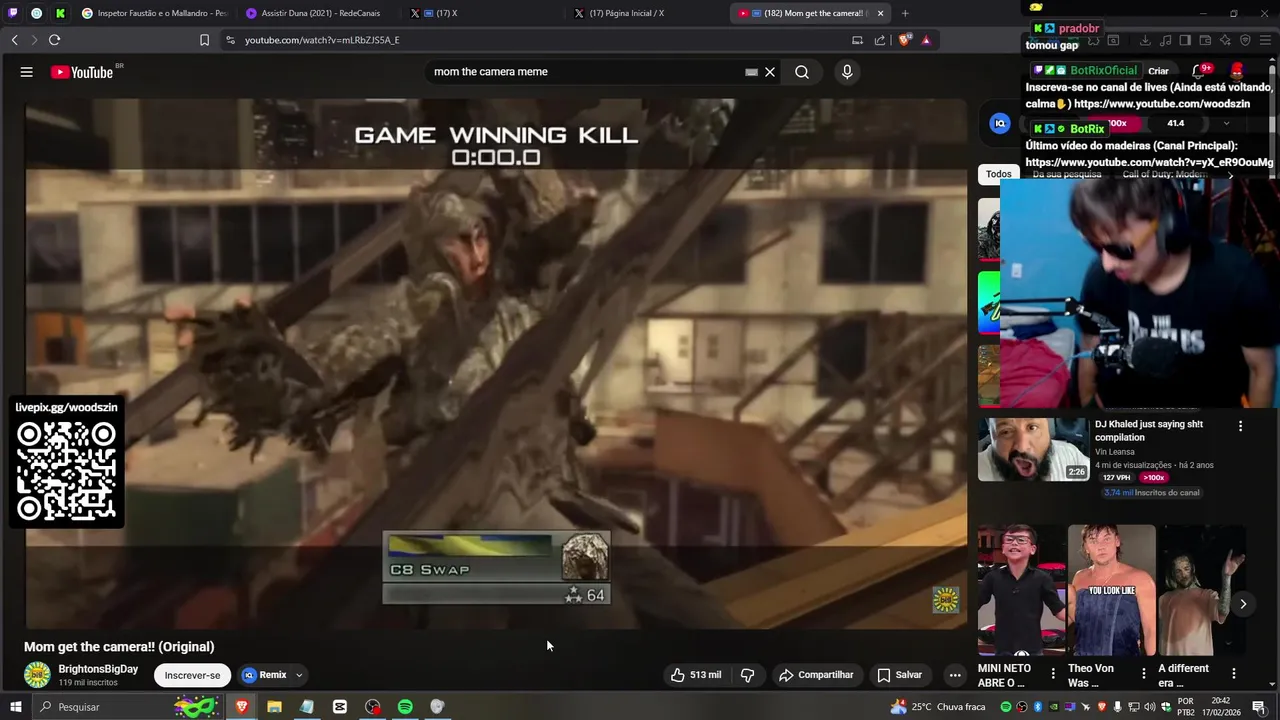Dislike the video with thumbs down
The image size is (1280, 720).
pyautogui.click(x=748, y=675)
